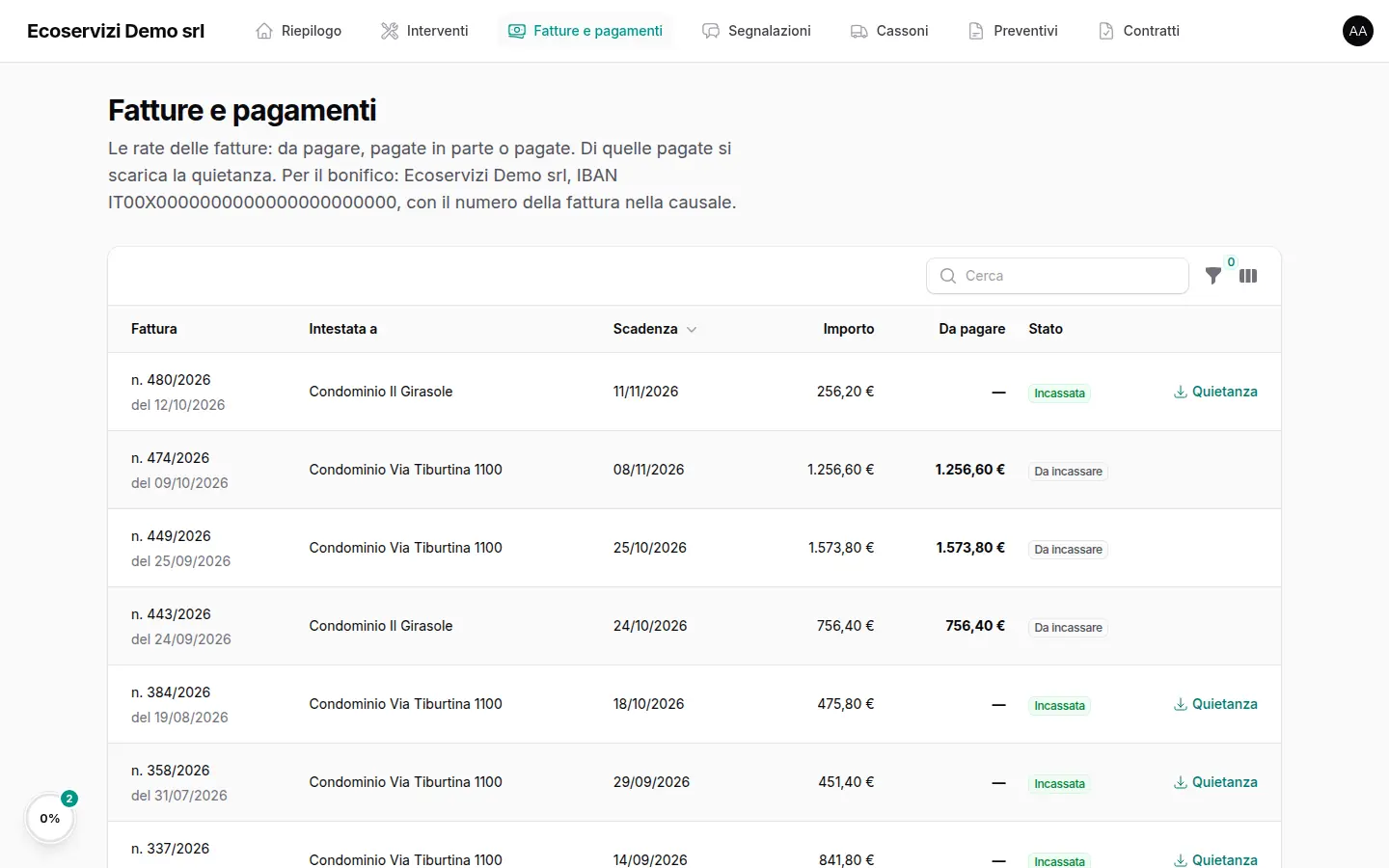This screenshot has height=868, width=1389.
Task: Download Quietanza for invoice n. 480/2026
Action: (1215, 392)
